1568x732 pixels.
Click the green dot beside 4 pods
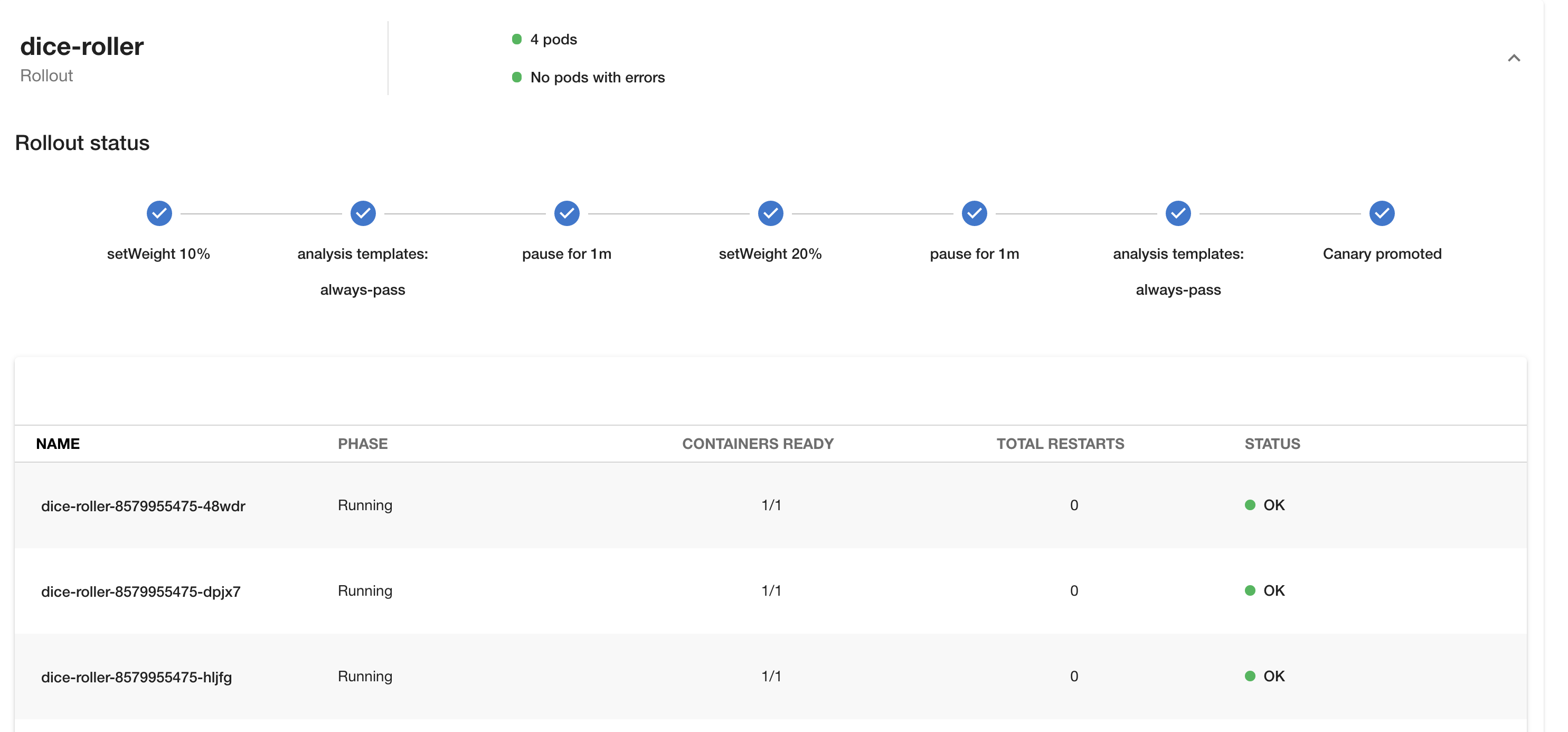(x=517, y=40)
